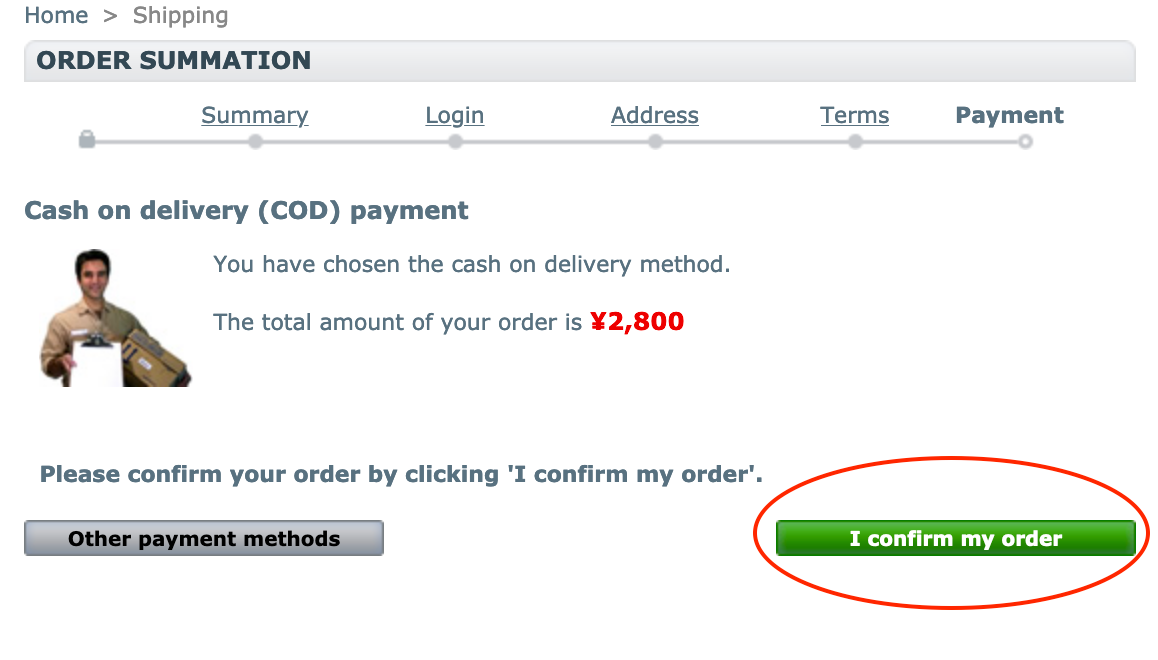This screenshot has width=1158, height=660.
Task: Click the breadcrumb separator arrow
Action: [111, 16]
